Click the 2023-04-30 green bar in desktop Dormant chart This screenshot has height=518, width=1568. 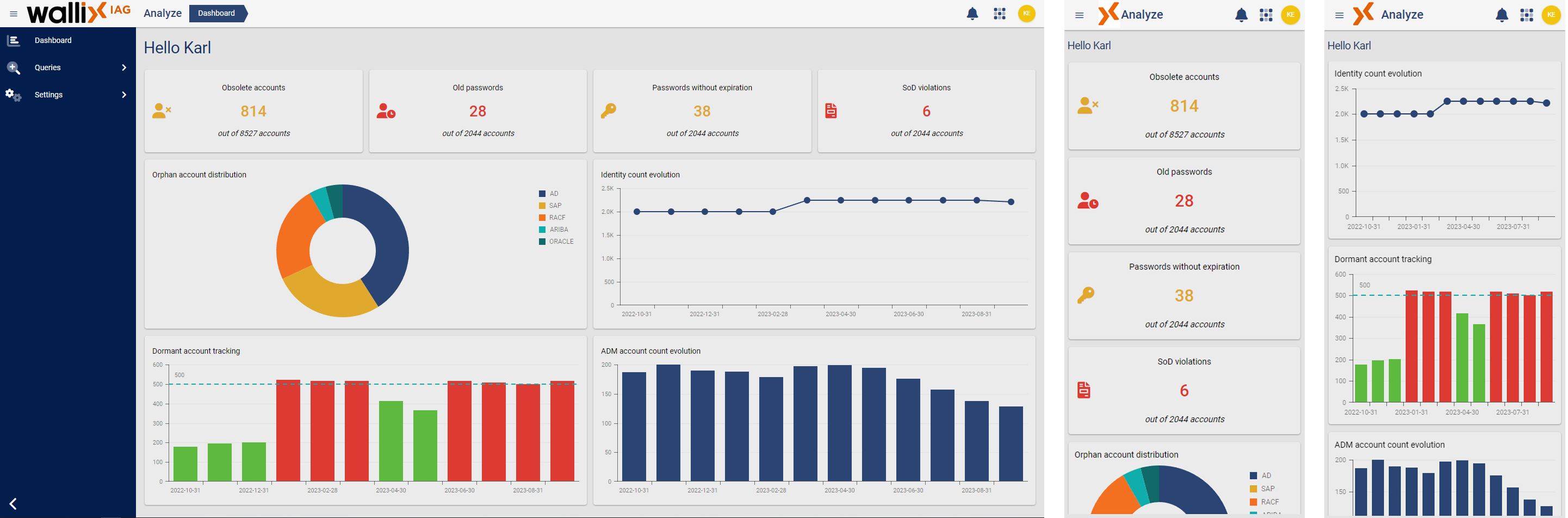coord(391,441)
